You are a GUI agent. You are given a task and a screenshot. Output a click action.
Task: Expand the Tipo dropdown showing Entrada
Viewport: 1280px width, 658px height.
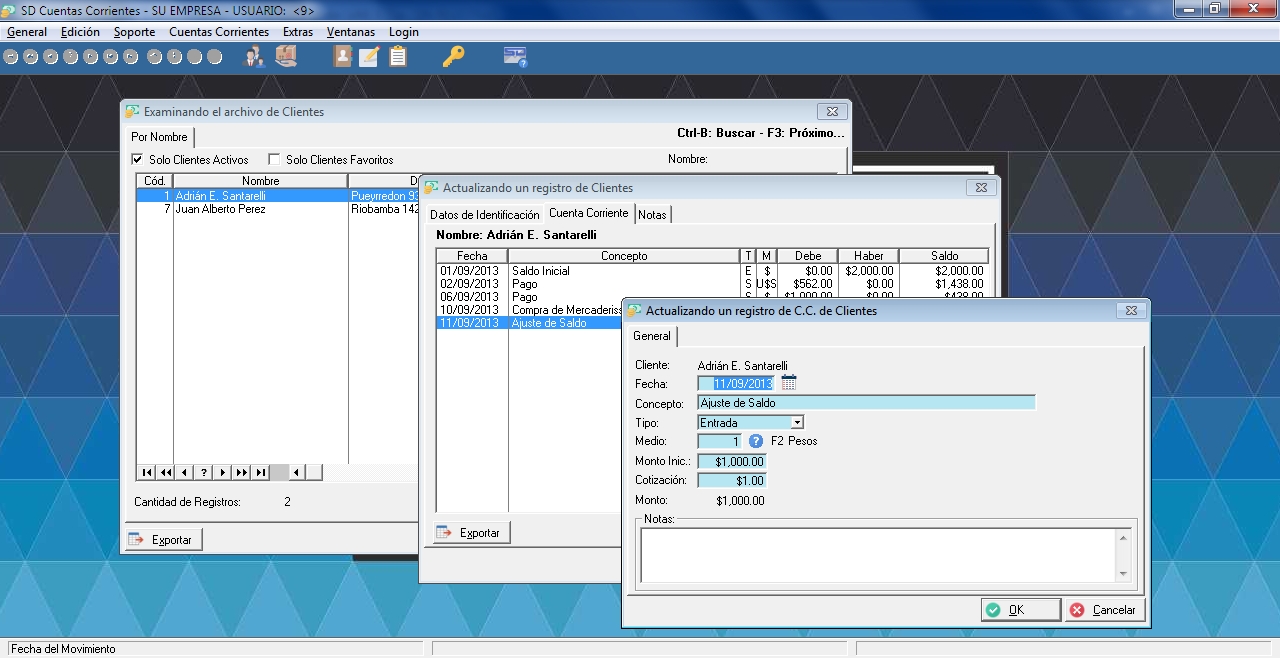[x=797, y=423]
